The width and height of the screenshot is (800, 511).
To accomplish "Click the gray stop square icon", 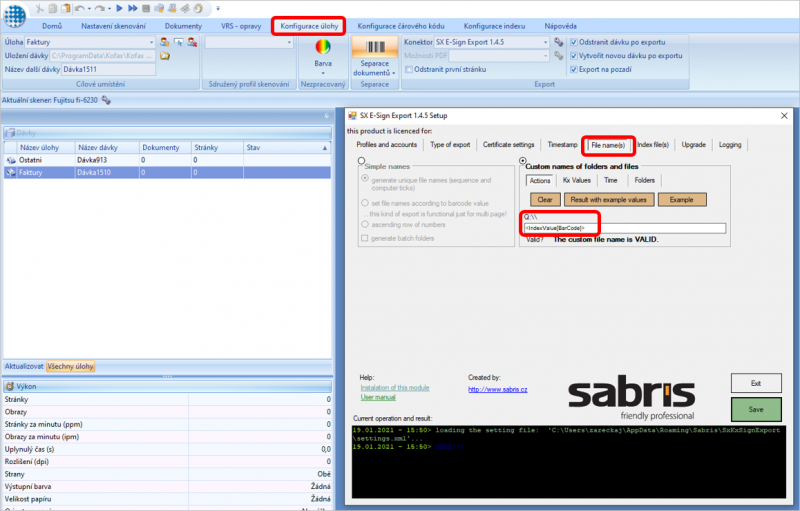I will tap(146, 8).
